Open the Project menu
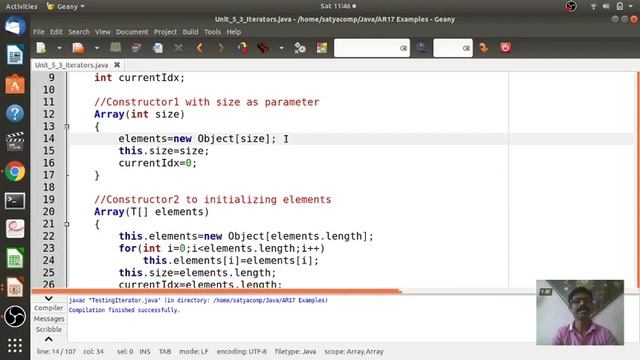Viewport: 640px width, 360px height. tap(165, 32)
